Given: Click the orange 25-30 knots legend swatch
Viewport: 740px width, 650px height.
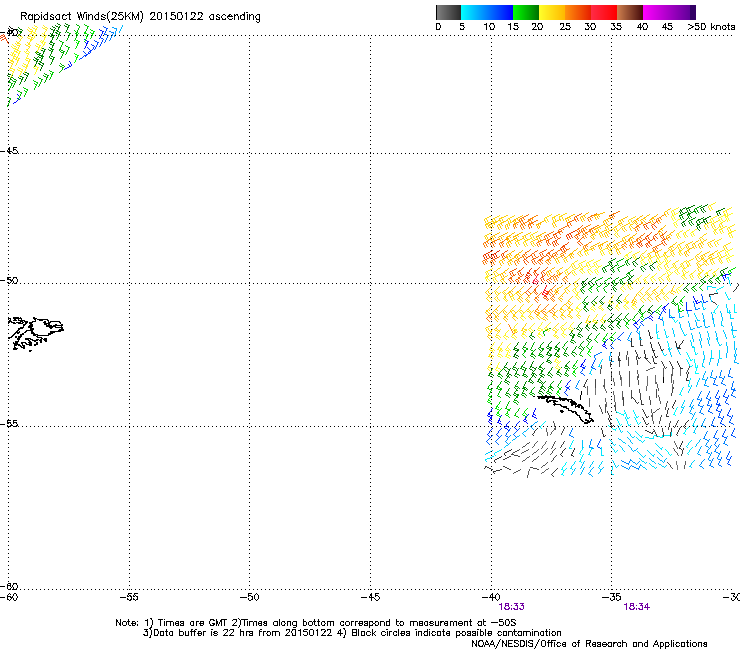Looking at the screenshot, I should 578,12.
